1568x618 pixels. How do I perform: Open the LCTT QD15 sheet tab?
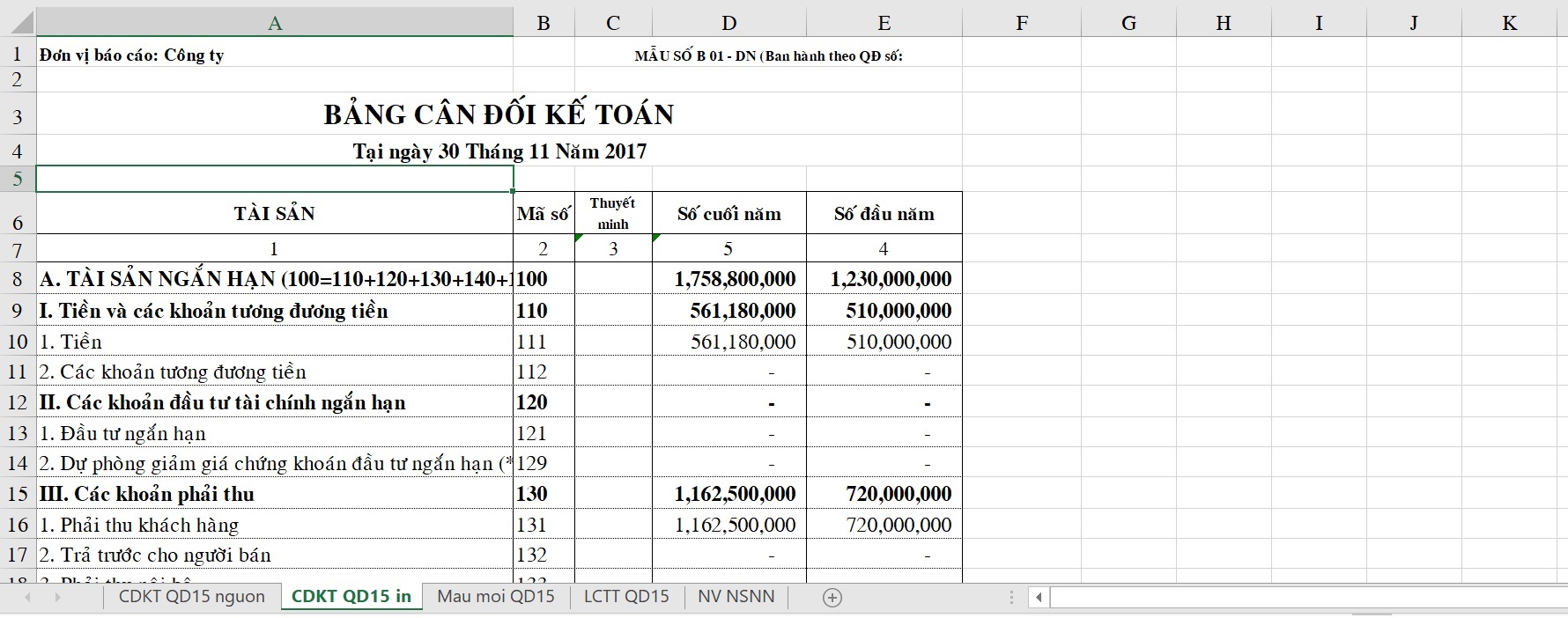pyautogui.click(x=626, y=597)
